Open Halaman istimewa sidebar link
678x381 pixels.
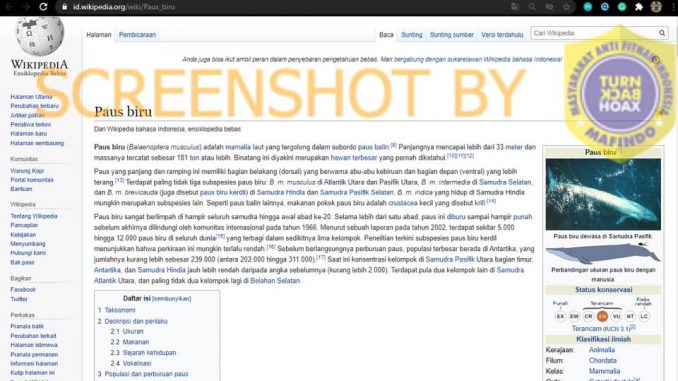[34, 345]
